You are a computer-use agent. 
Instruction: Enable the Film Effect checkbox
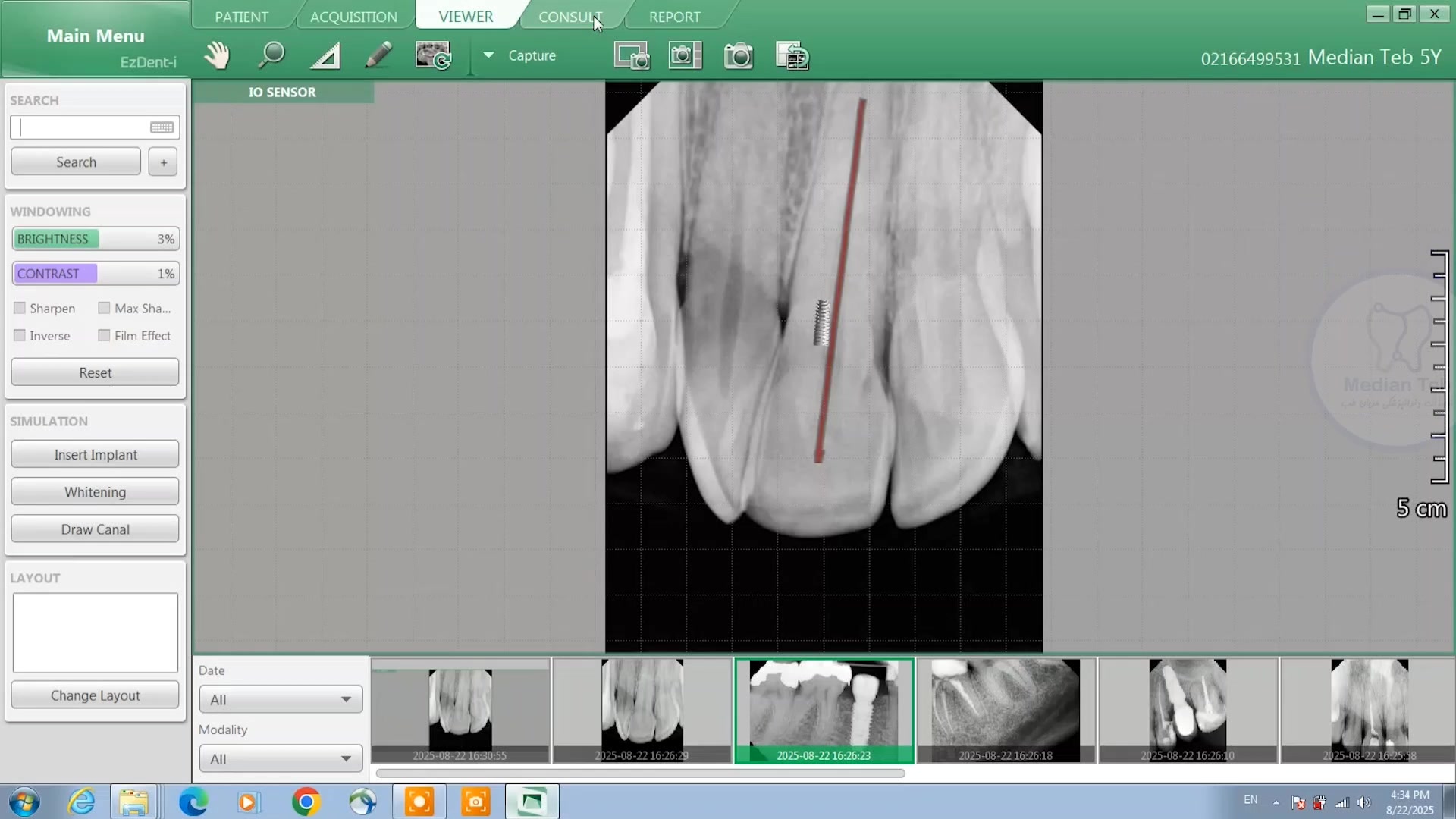(105, 335)
